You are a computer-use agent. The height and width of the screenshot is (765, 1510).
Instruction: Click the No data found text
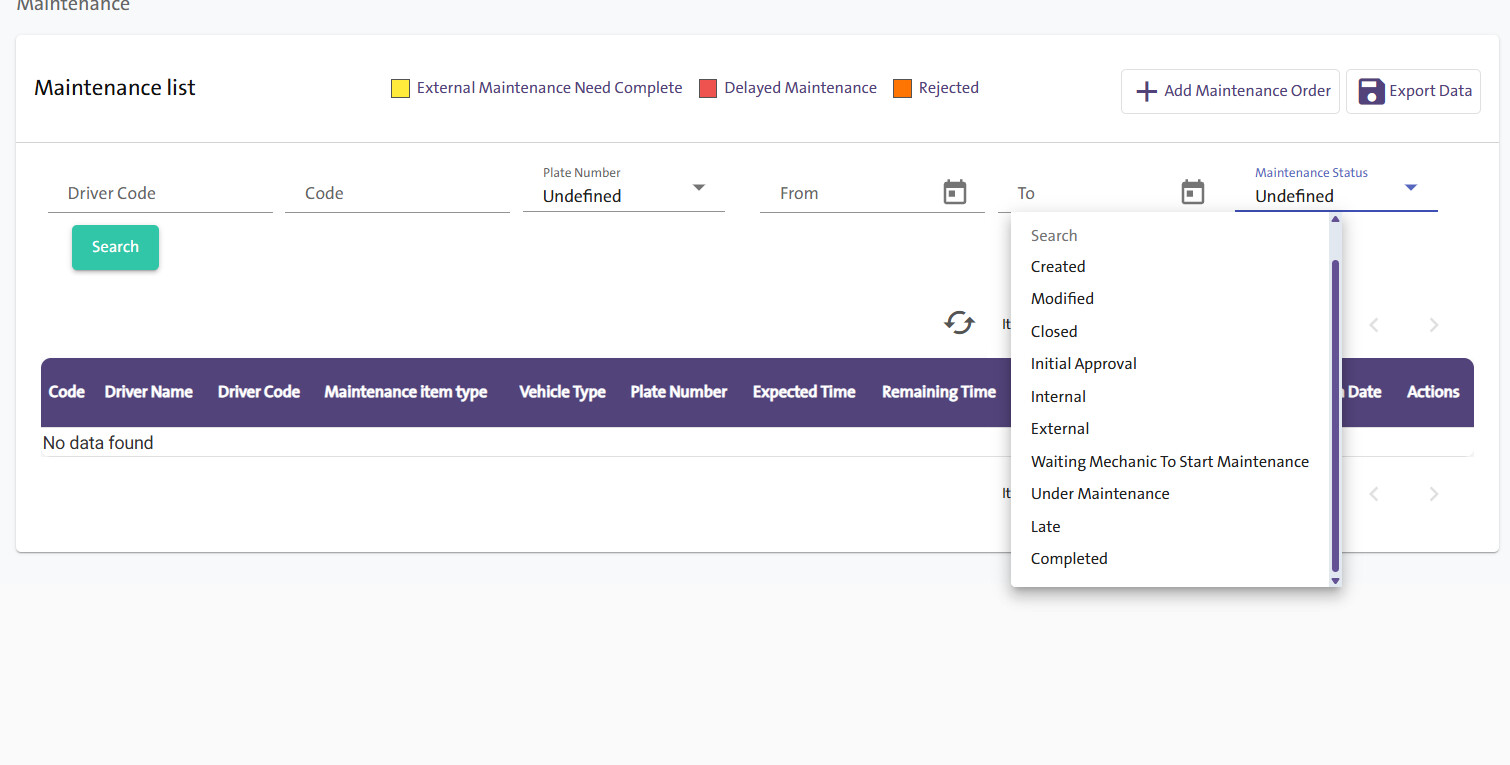[98, 443]
